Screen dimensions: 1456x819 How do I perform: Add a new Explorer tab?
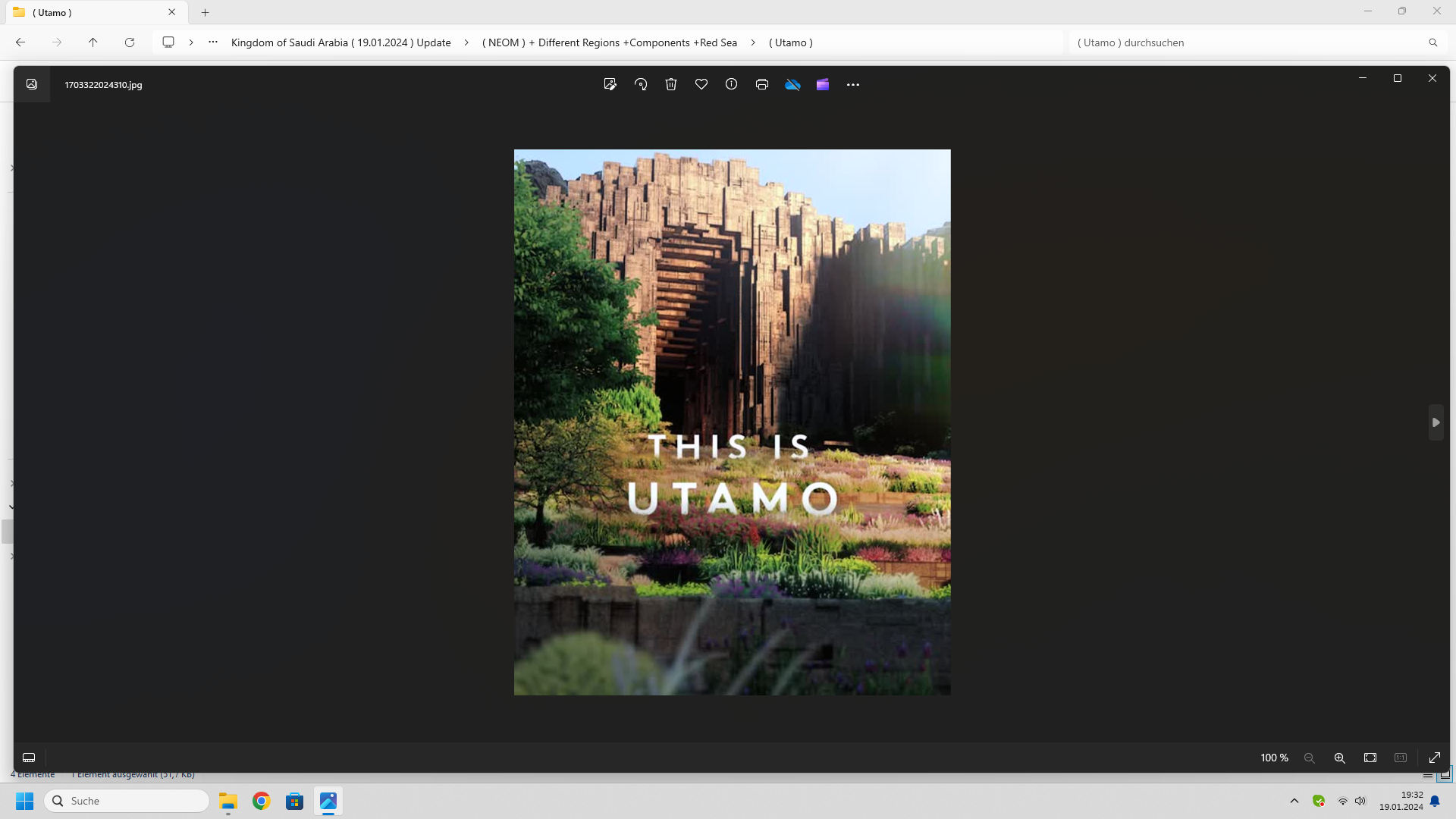[205, 12]
